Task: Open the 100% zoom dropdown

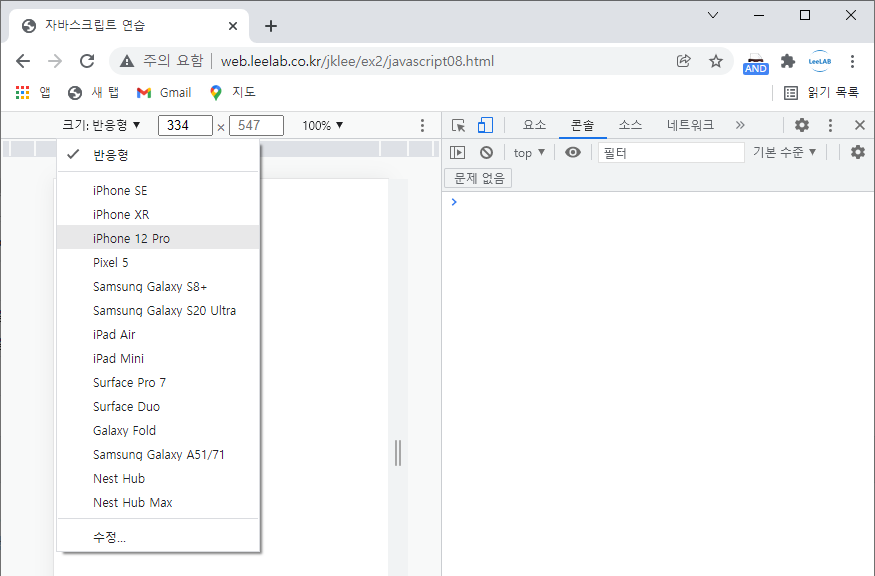Action: click(x=323, y=125)
